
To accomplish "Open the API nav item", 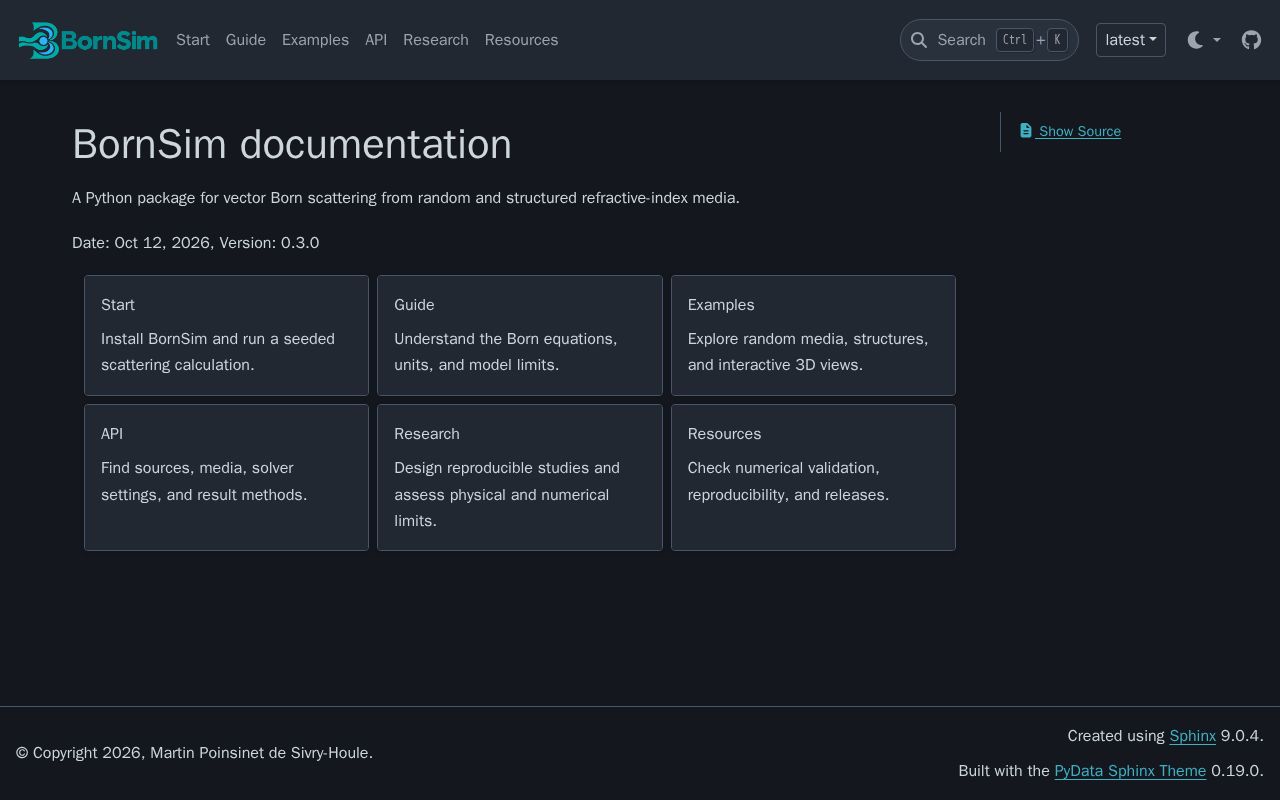I will 376,40.
